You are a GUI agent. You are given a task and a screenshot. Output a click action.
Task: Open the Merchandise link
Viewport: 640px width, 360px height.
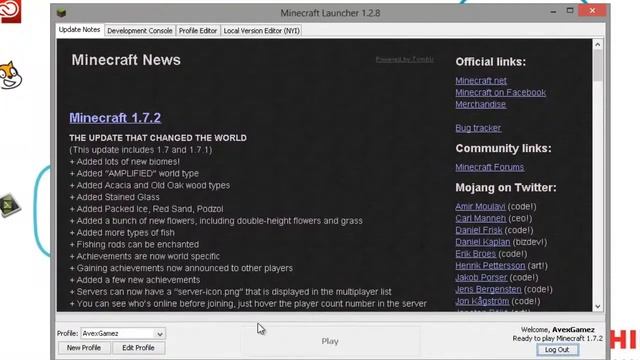pyautogui.click(x=480, y=104)
